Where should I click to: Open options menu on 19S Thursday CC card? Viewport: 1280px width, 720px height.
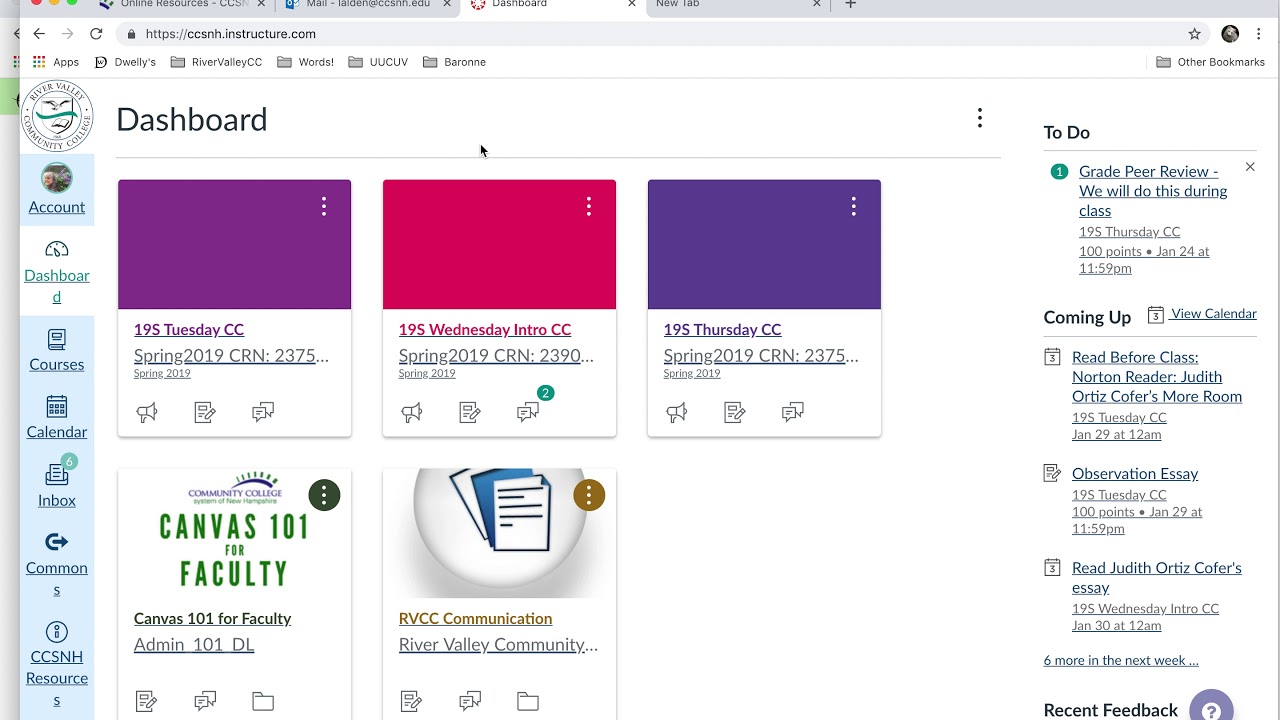pyautogui.click(x=854, y=206)
